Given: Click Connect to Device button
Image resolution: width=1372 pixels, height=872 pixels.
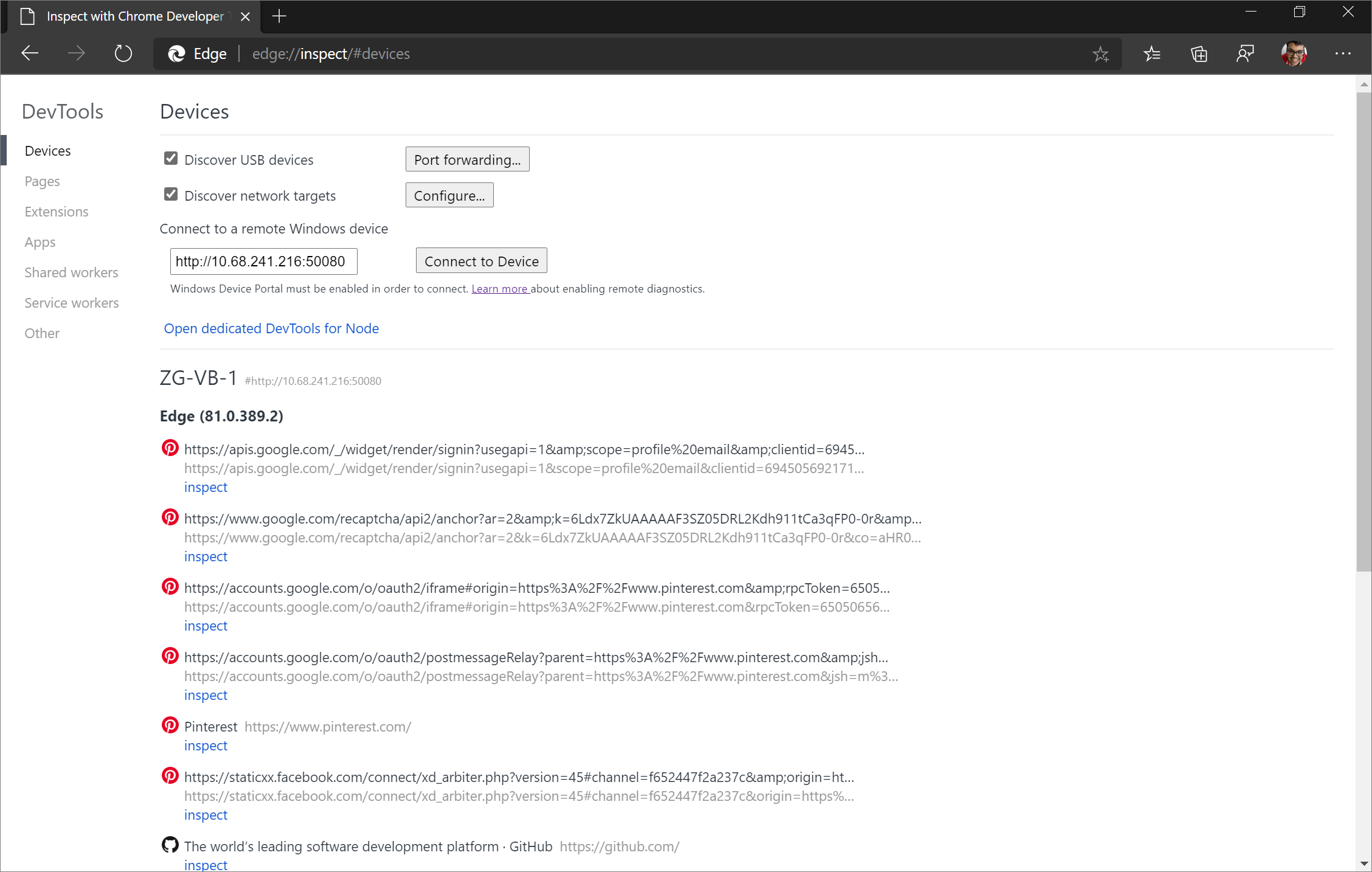Looking at the screenshot, I should [x=481, y=260].
